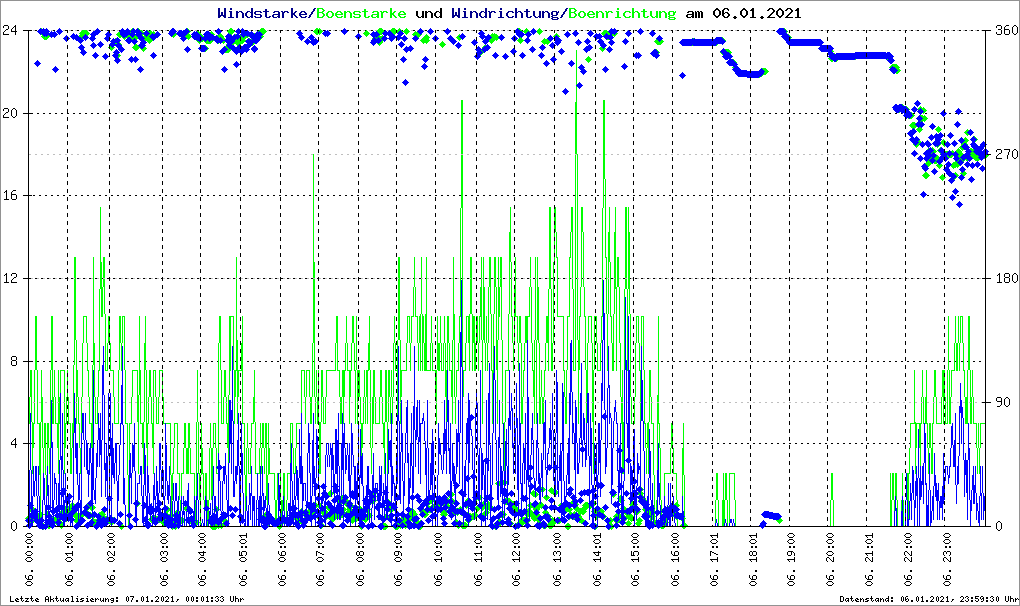Click the '24' value on left axis

click(x=11, y=30)
